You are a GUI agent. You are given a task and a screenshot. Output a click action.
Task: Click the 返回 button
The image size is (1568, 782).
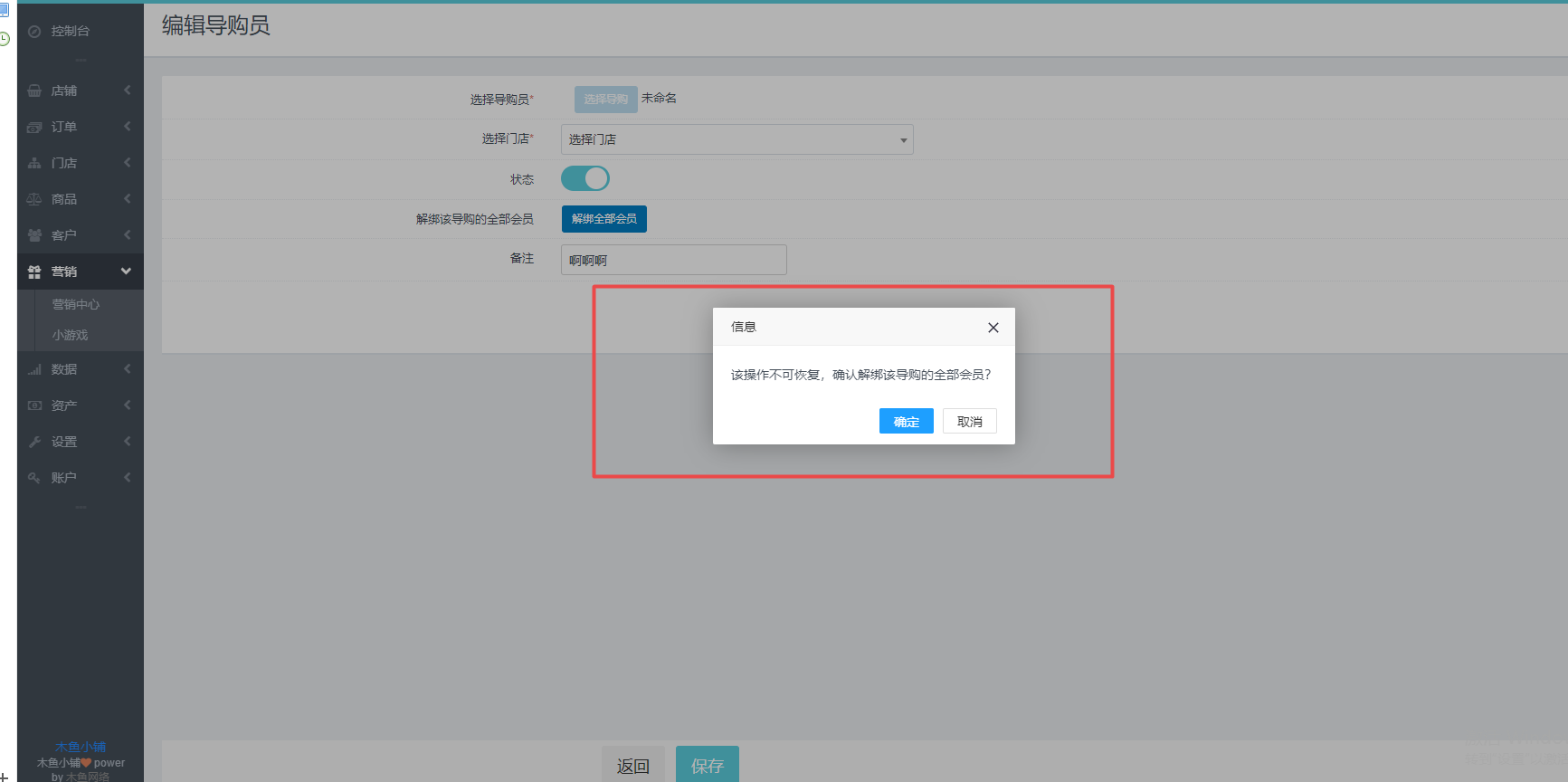coord(633,766)
